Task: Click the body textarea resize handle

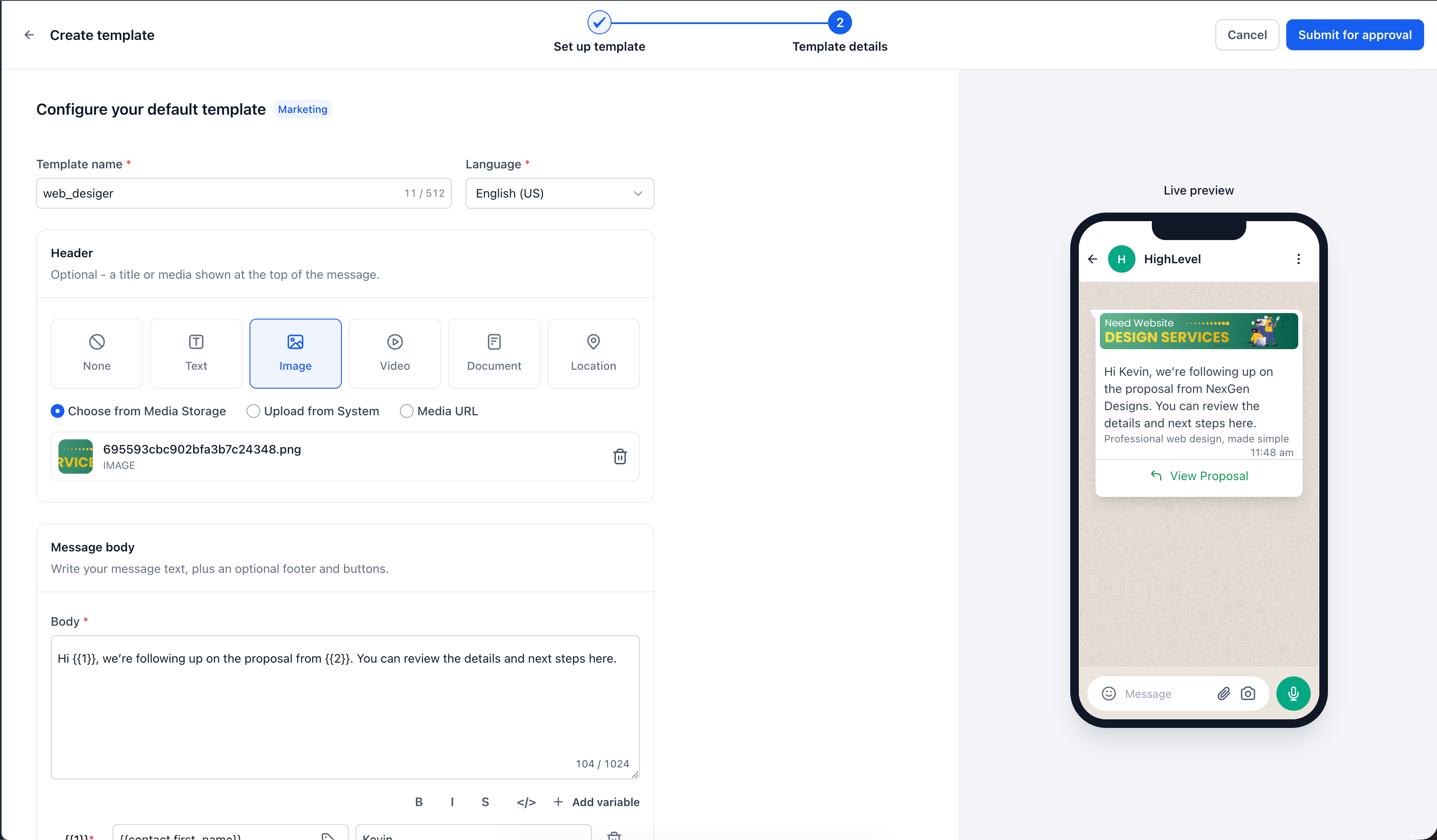Action: coord(635,774)
